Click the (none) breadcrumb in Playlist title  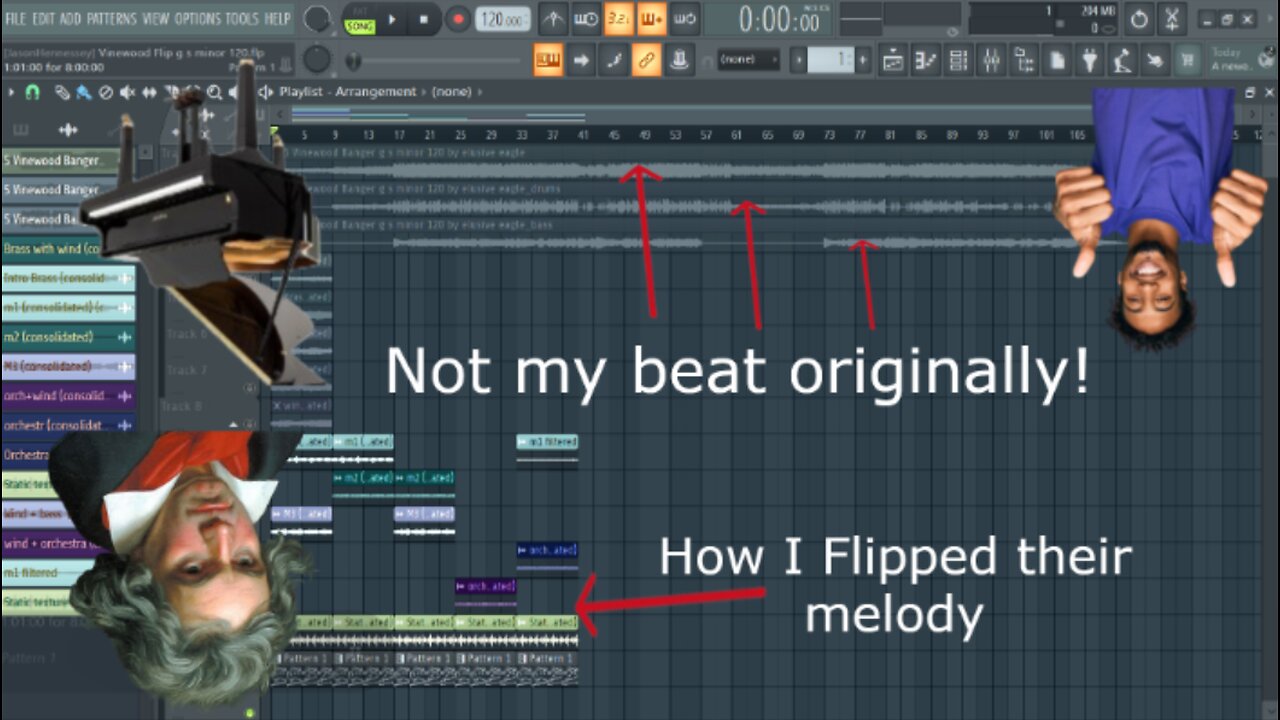click(451, 92)
